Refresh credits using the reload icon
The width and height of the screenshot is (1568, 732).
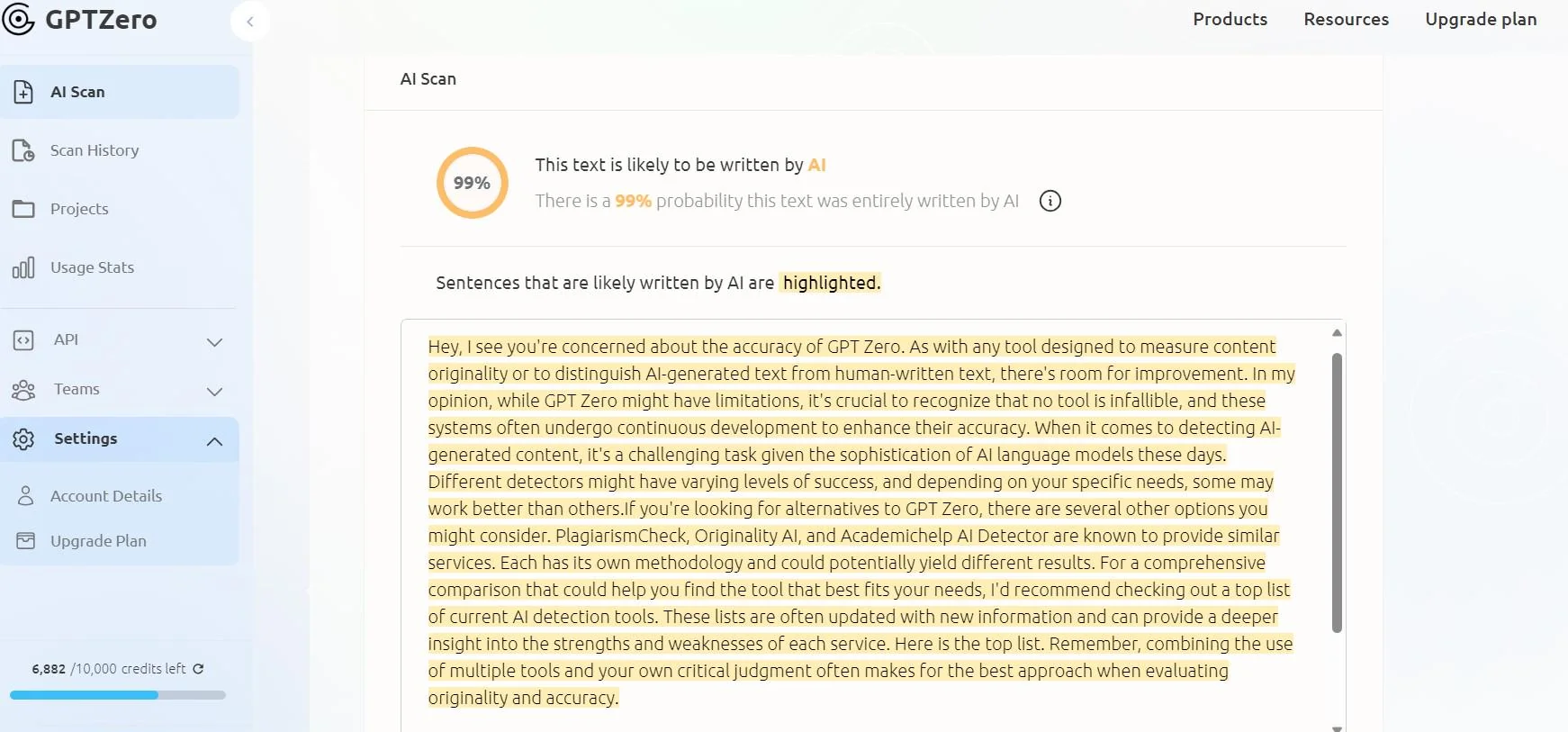click(199, 669)
